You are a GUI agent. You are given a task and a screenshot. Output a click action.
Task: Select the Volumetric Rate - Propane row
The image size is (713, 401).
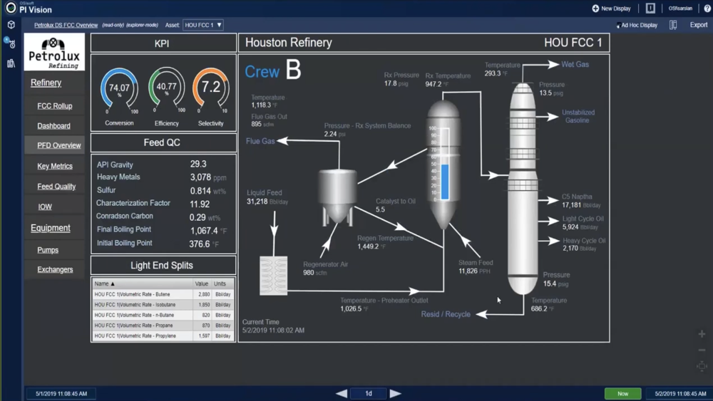click(x=163, y=326)
